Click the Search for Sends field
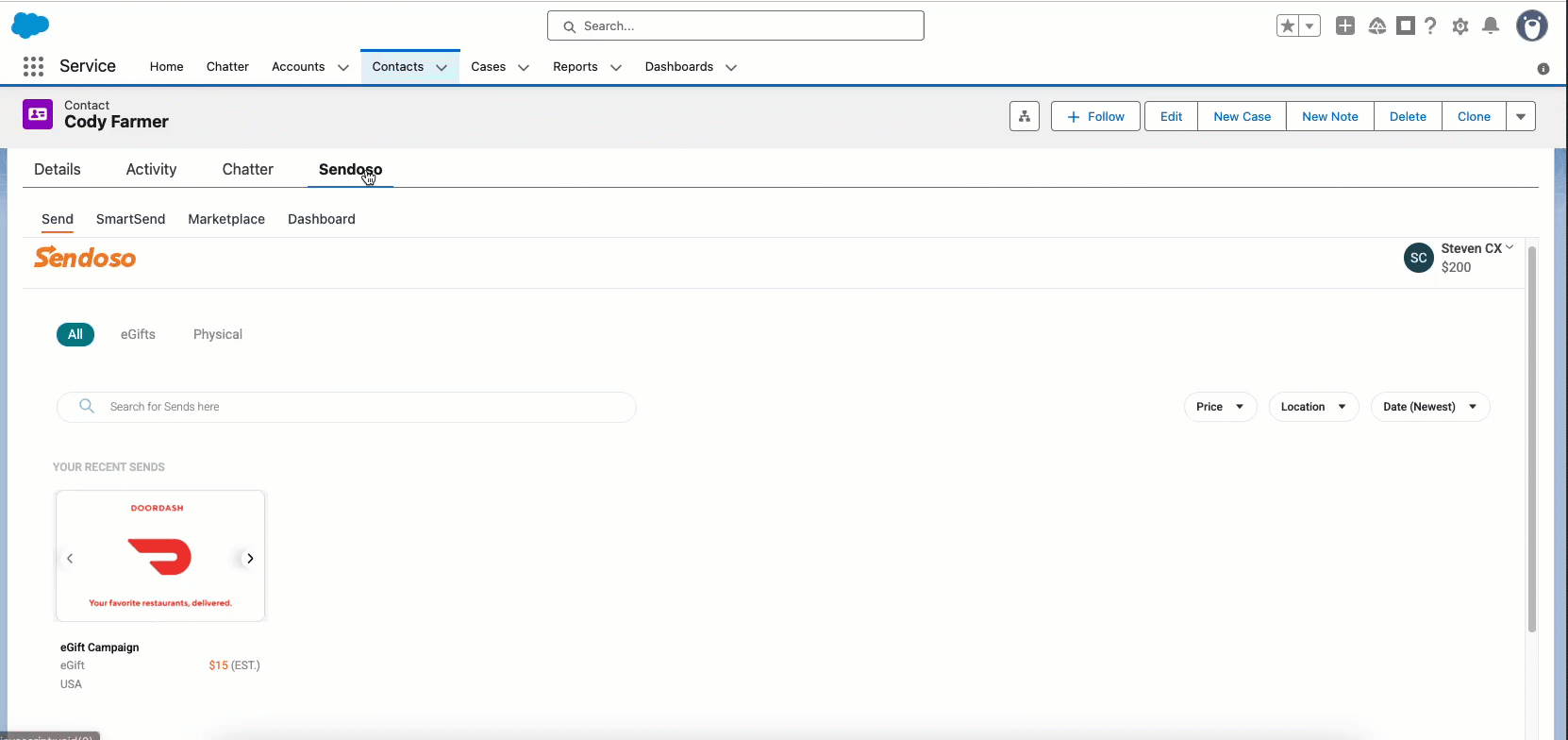Screen dimensions: 1568x740 coord(346,407)
